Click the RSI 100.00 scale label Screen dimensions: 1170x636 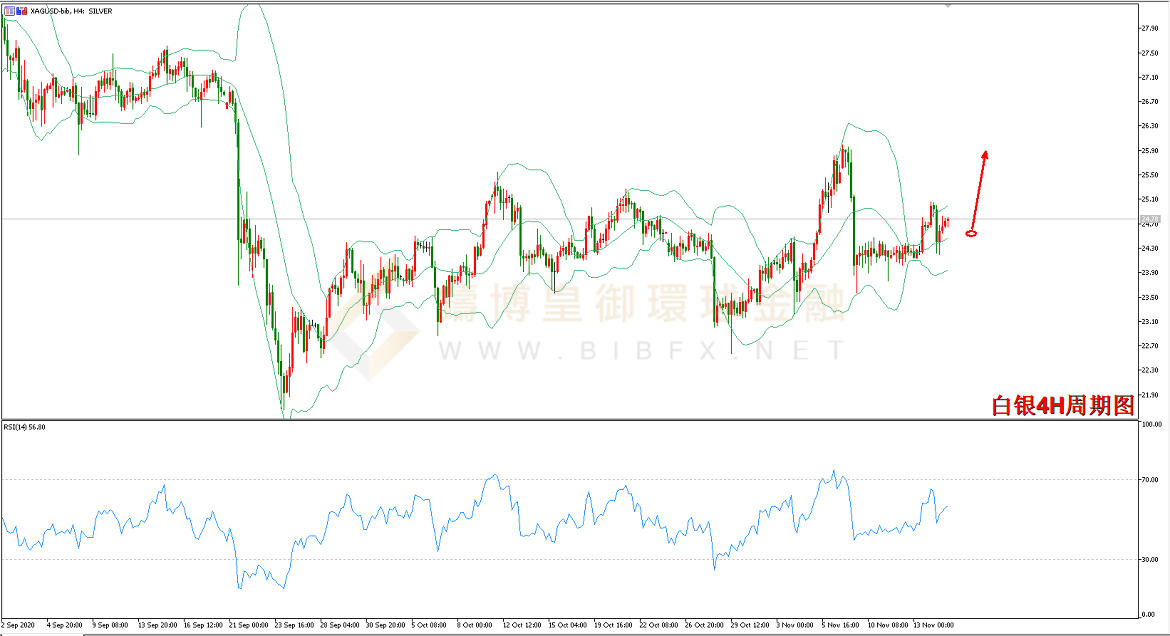(x=1149, y=425)
